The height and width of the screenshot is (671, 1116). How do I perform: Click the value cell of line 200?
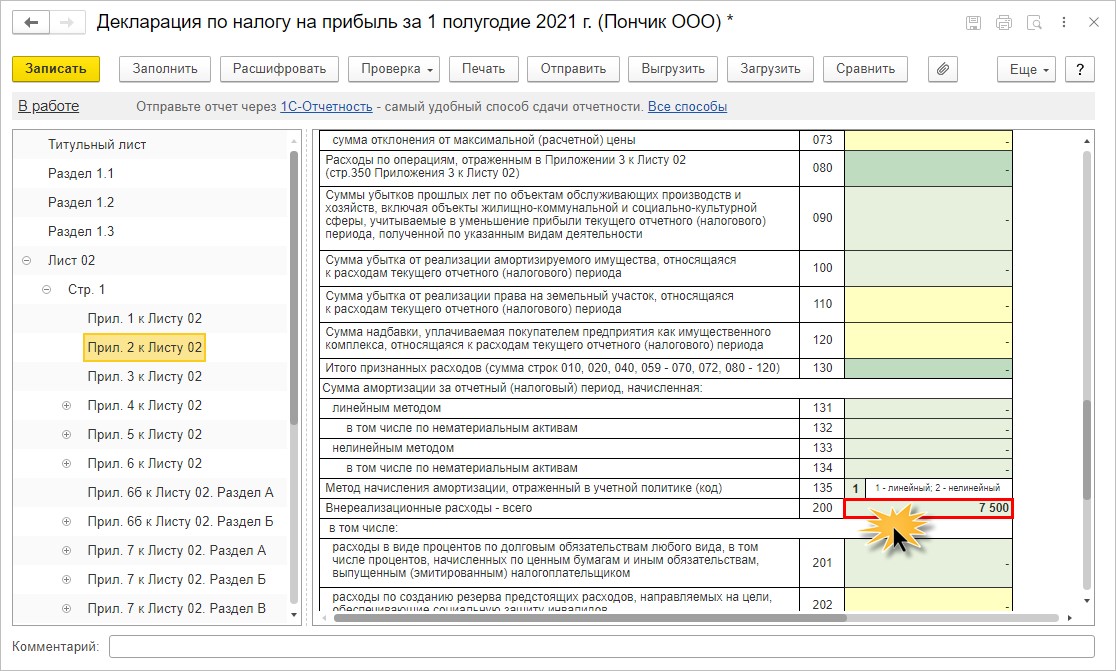[x=928, y=508]
